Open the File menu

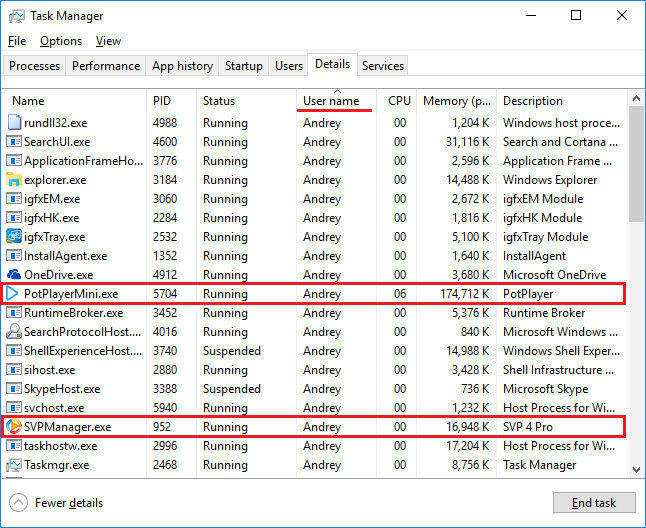click(x=17, y=41)
